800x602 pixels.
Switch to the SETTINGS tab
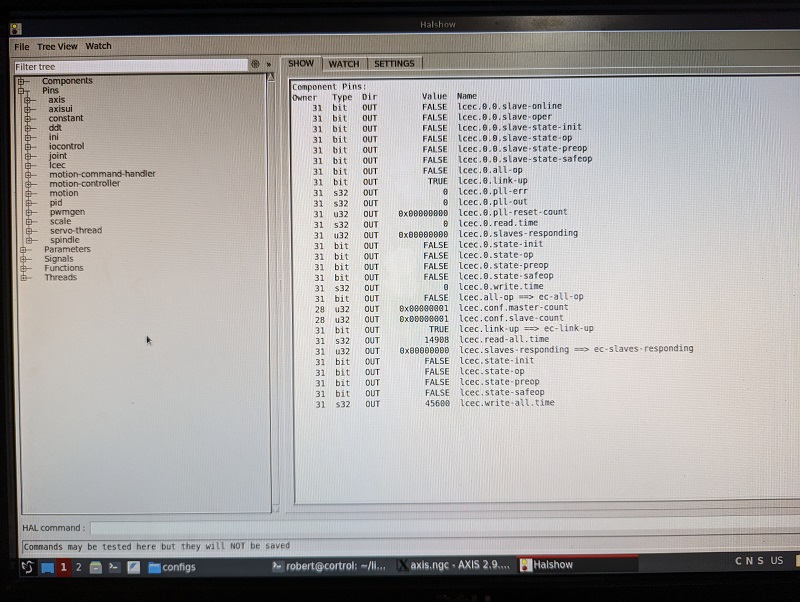pos(394,64)
